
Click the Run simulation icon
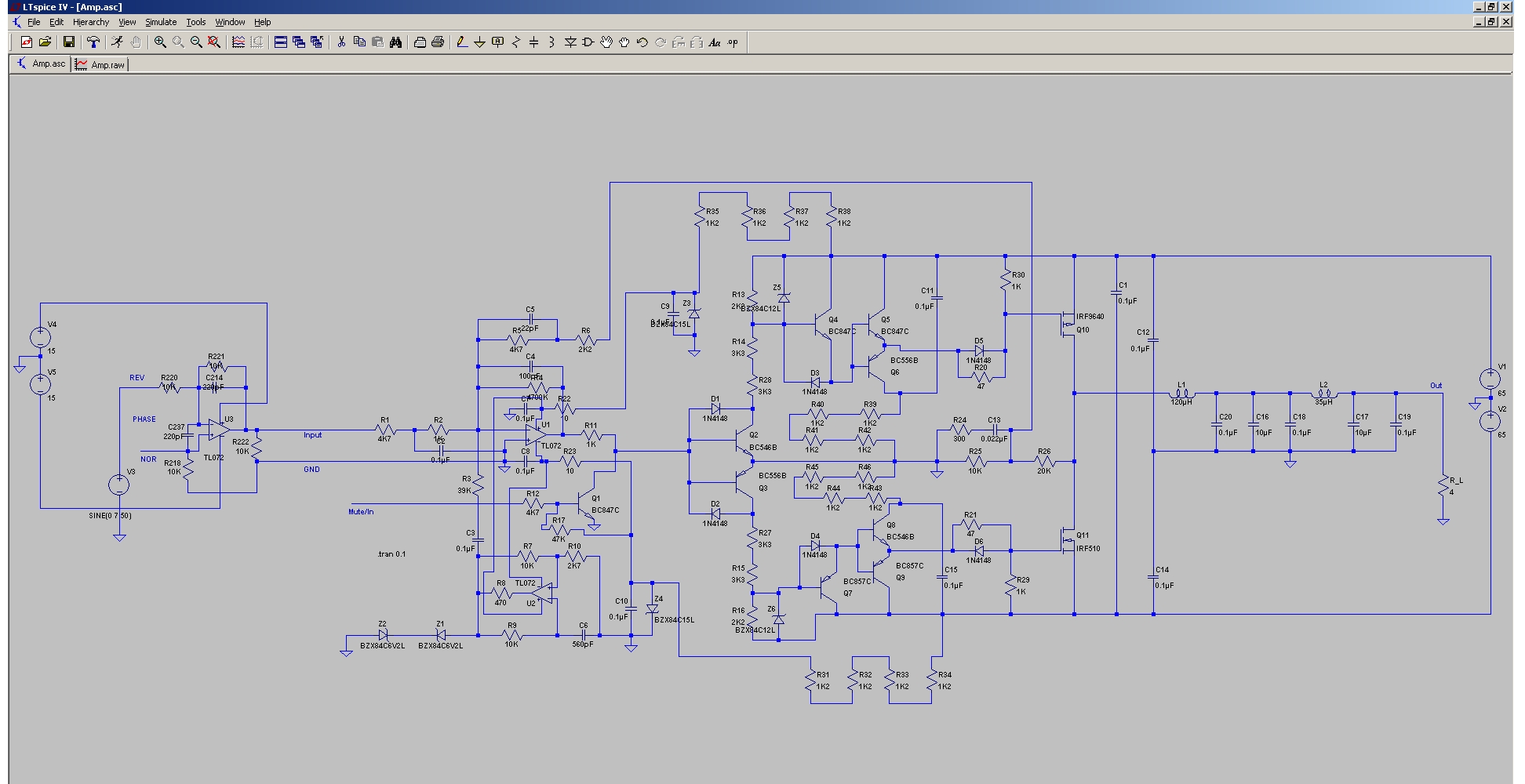tap(117, 42)
